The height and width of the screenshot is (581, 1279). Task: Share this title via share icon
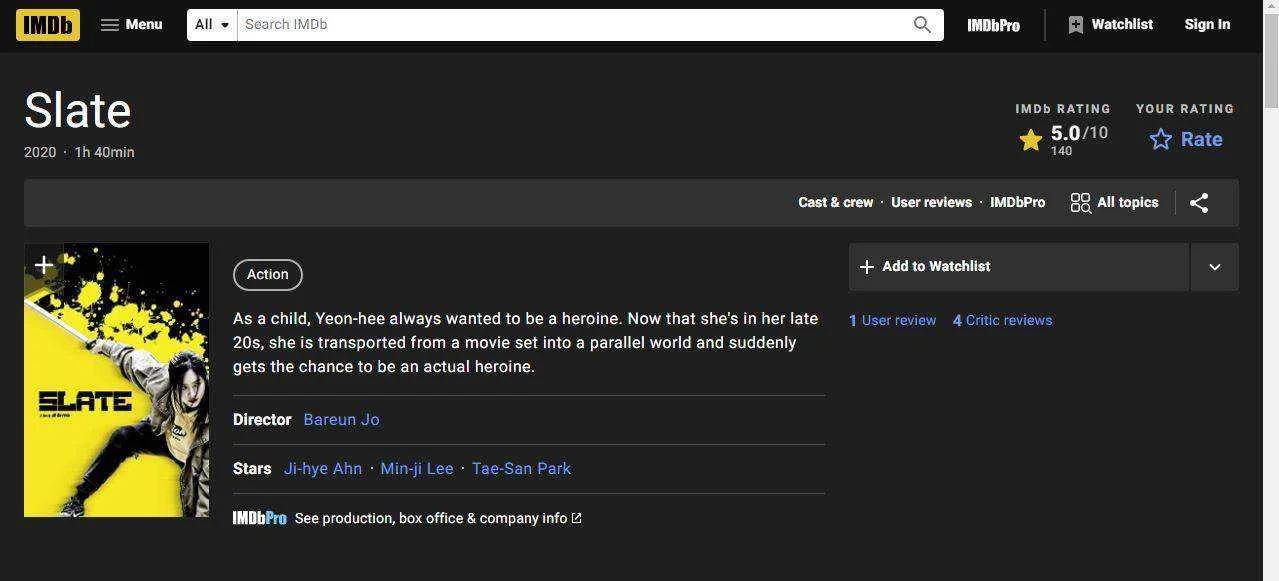point(1199,203)
